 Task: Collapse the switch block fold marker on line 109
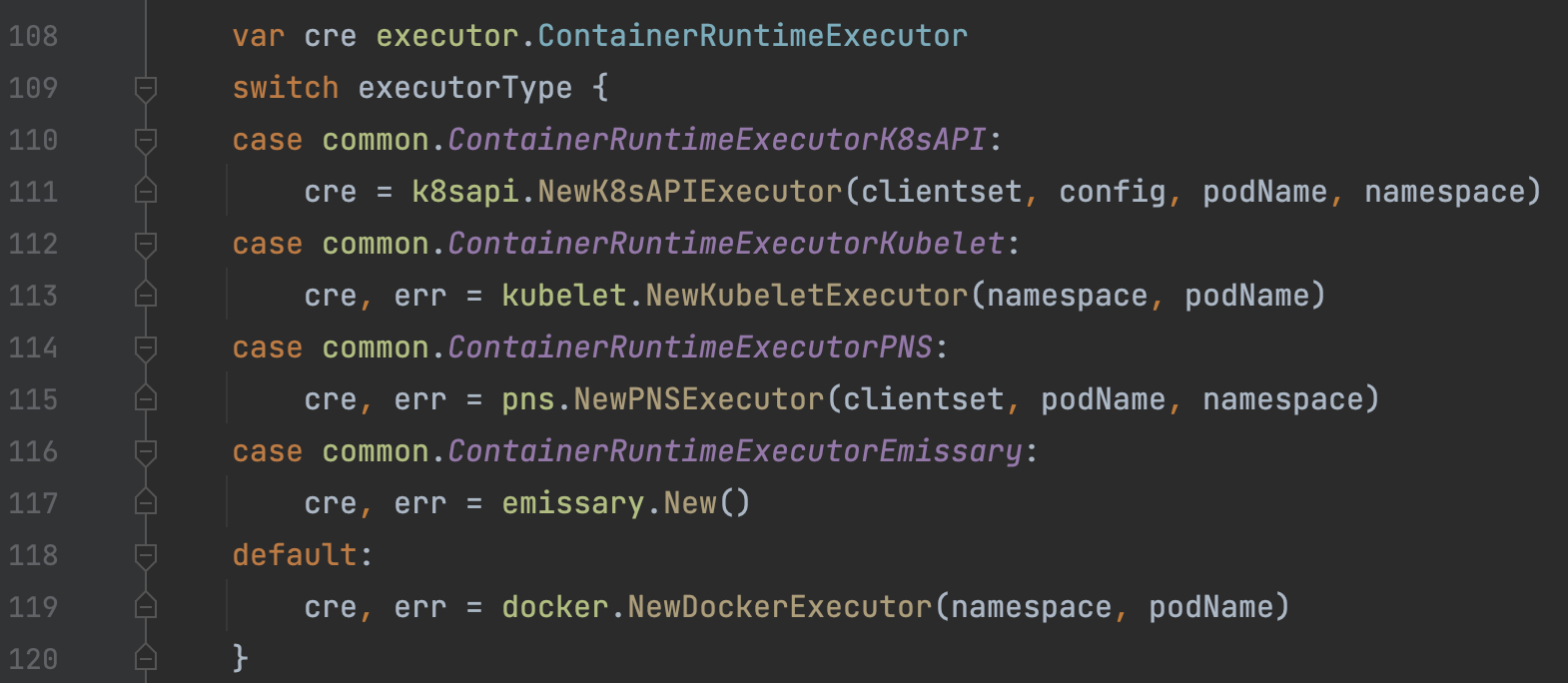click(x=146, y=89)
